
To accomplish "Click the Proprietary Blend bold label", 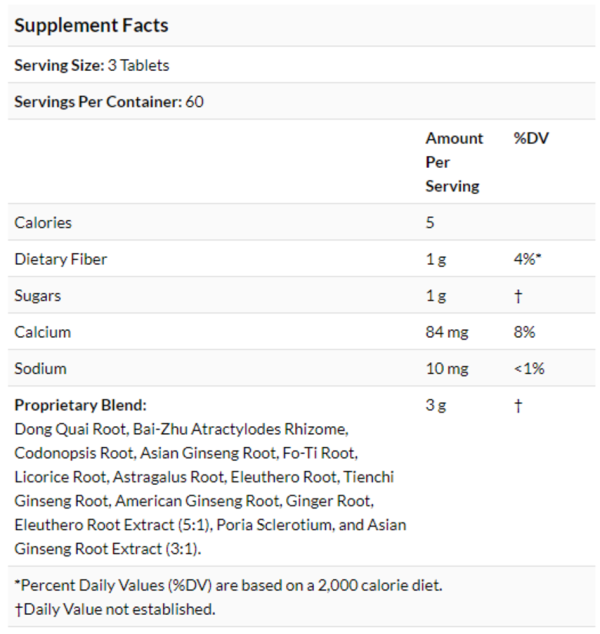I will tap(80, 405).
